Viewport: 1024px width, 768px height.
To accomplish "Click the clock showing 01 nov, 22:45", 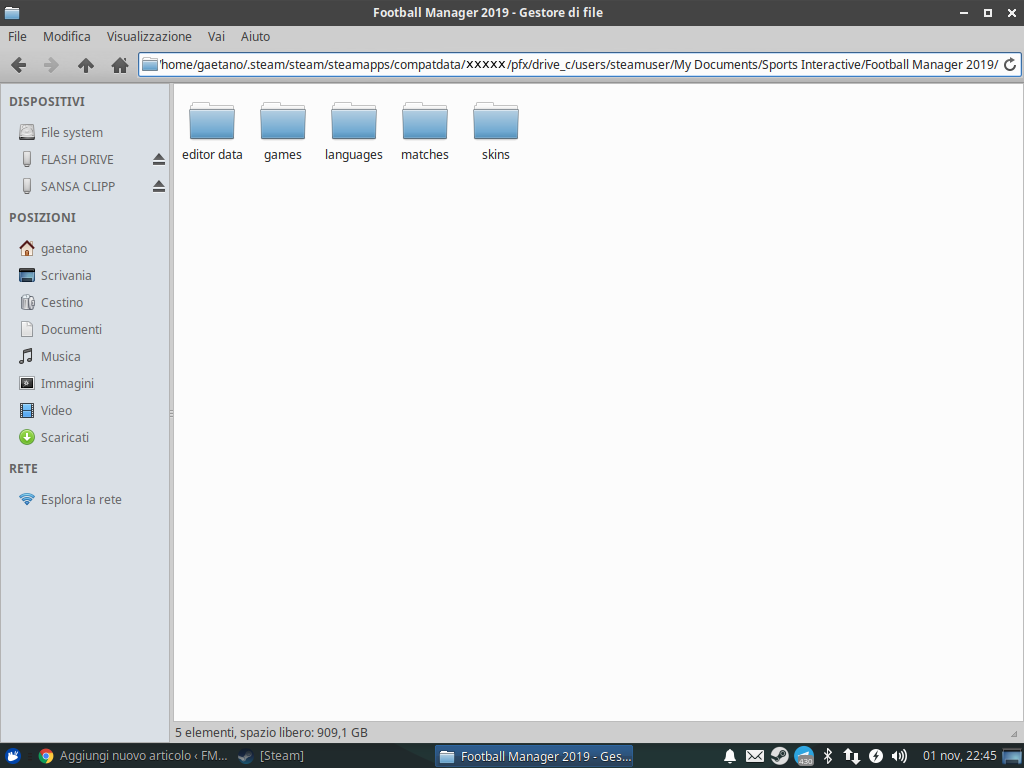I will (x=959, y=756).
